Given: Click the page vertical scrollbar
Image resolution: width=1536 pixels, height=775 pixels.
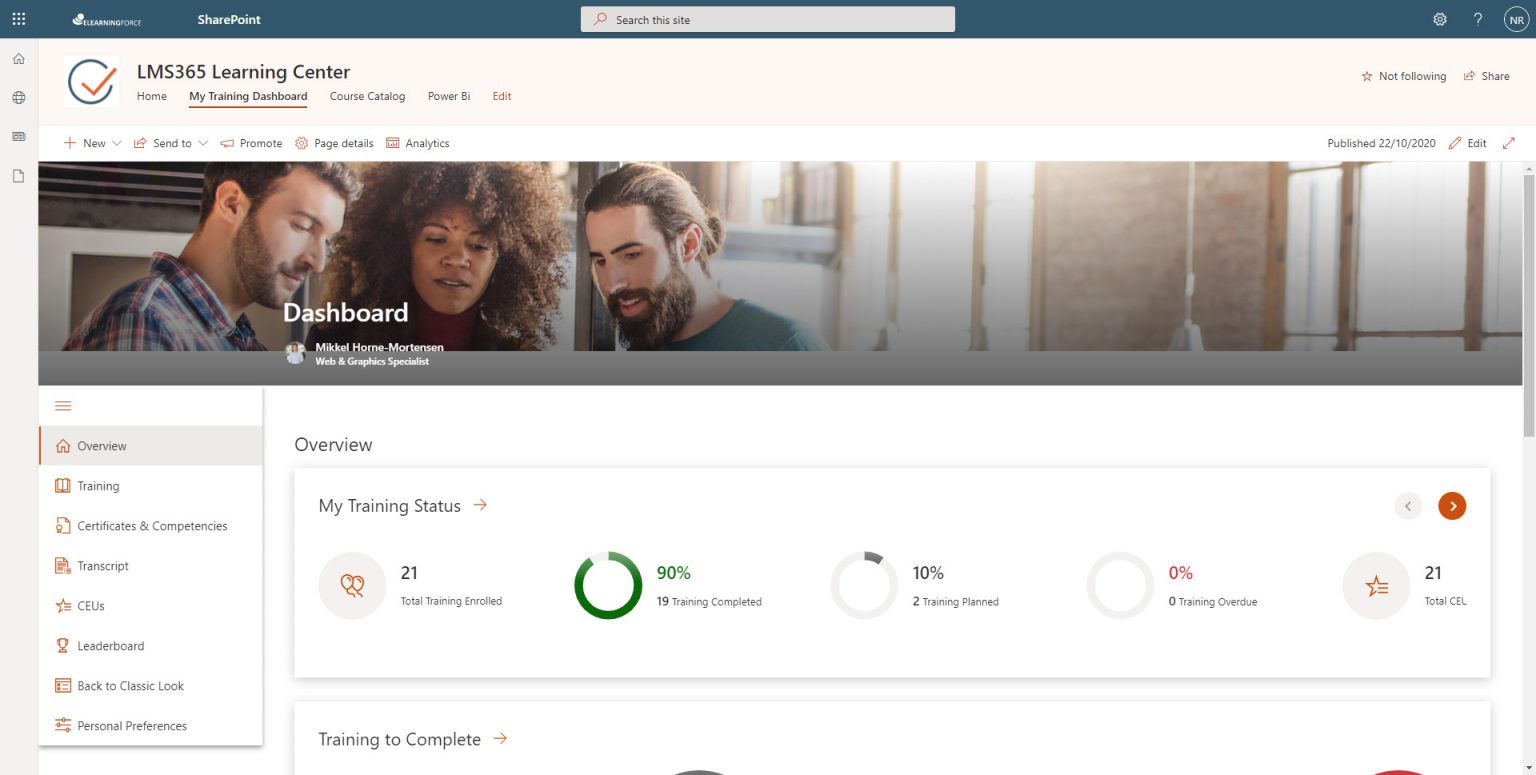Looking at the screenshot, I should coord(1528,305).
